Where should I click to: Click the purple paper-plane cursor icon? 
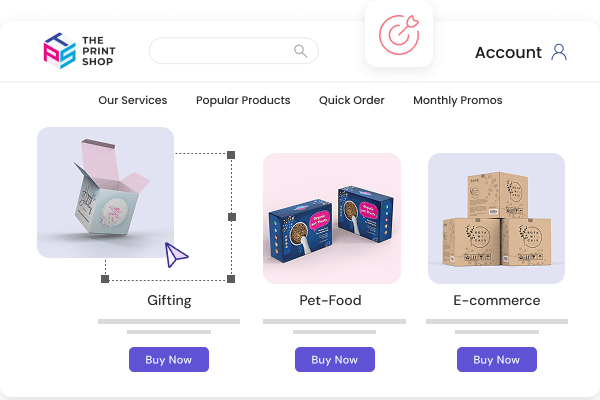[176, 255]
